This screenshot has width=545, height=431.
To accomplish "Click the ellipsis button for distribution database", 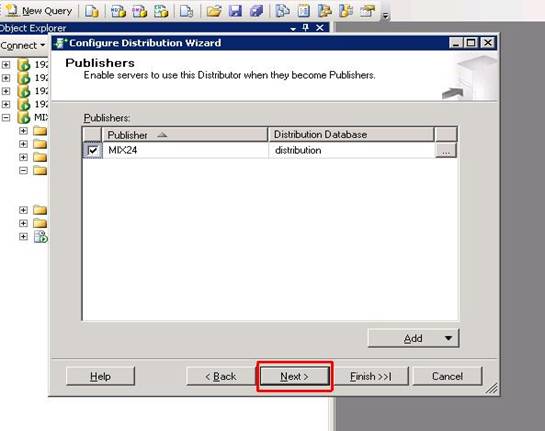I will (446, 151).
